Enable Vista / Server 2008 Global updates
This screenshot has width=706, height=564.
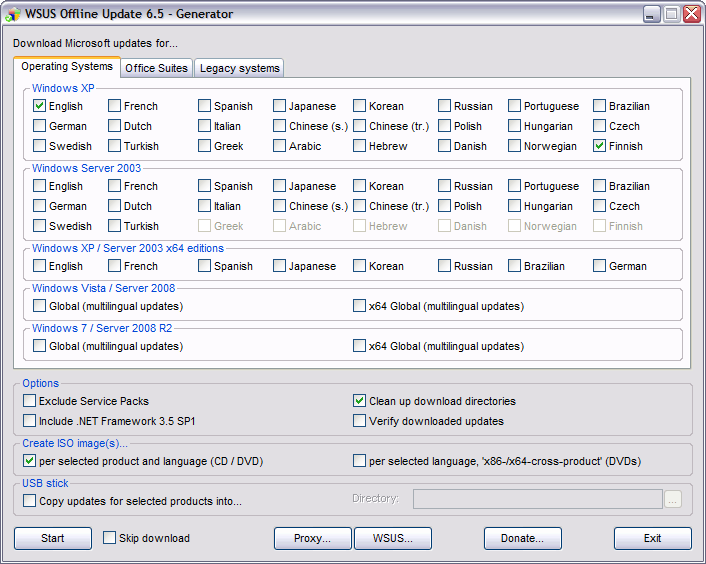click(x=39, y=306)
